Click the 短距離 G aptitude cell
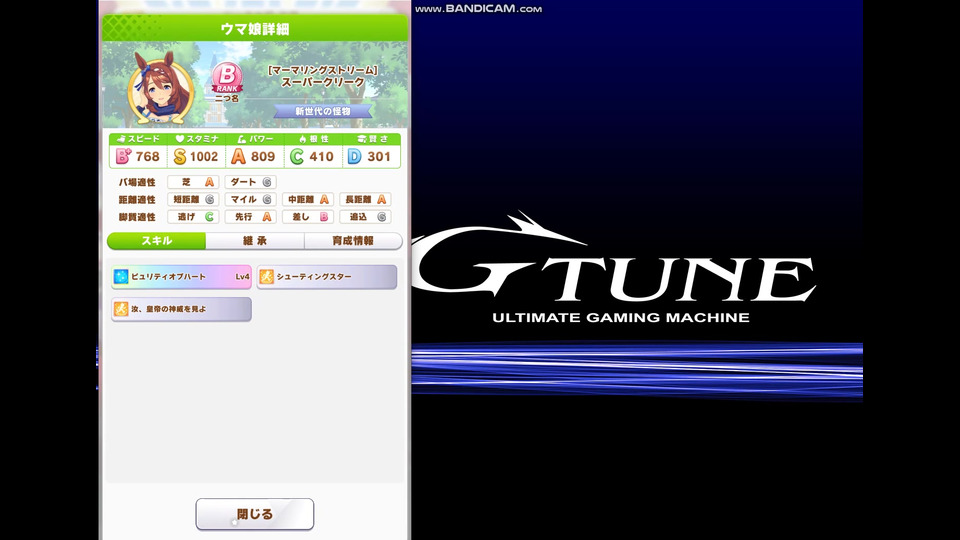Screen dimensions: 960x540 (193, 200)
